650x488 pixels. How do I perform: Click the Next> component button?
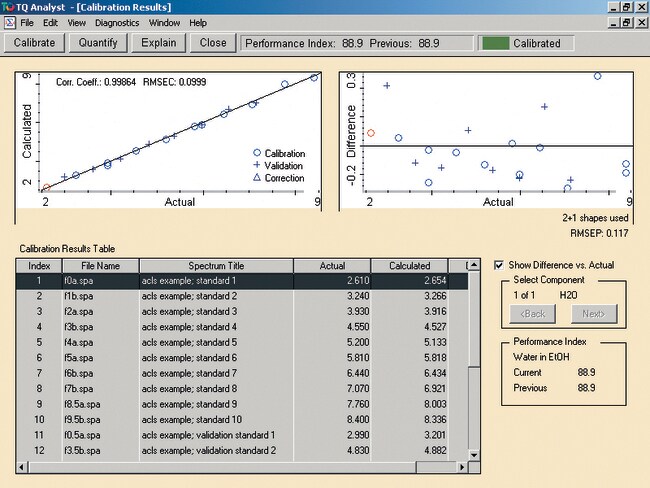tap(594, 313)
